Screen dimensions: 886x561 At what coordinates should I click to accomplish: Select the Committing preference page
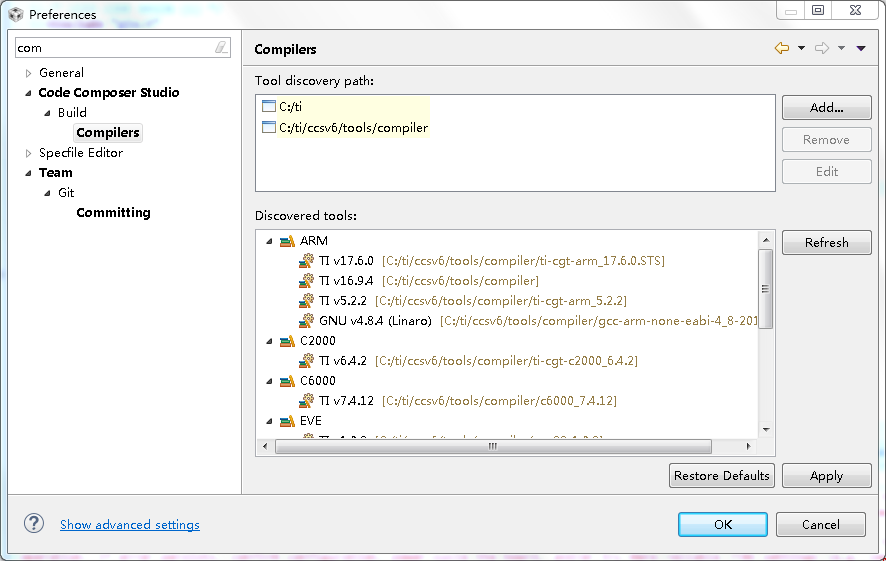[x=113, y=213]
